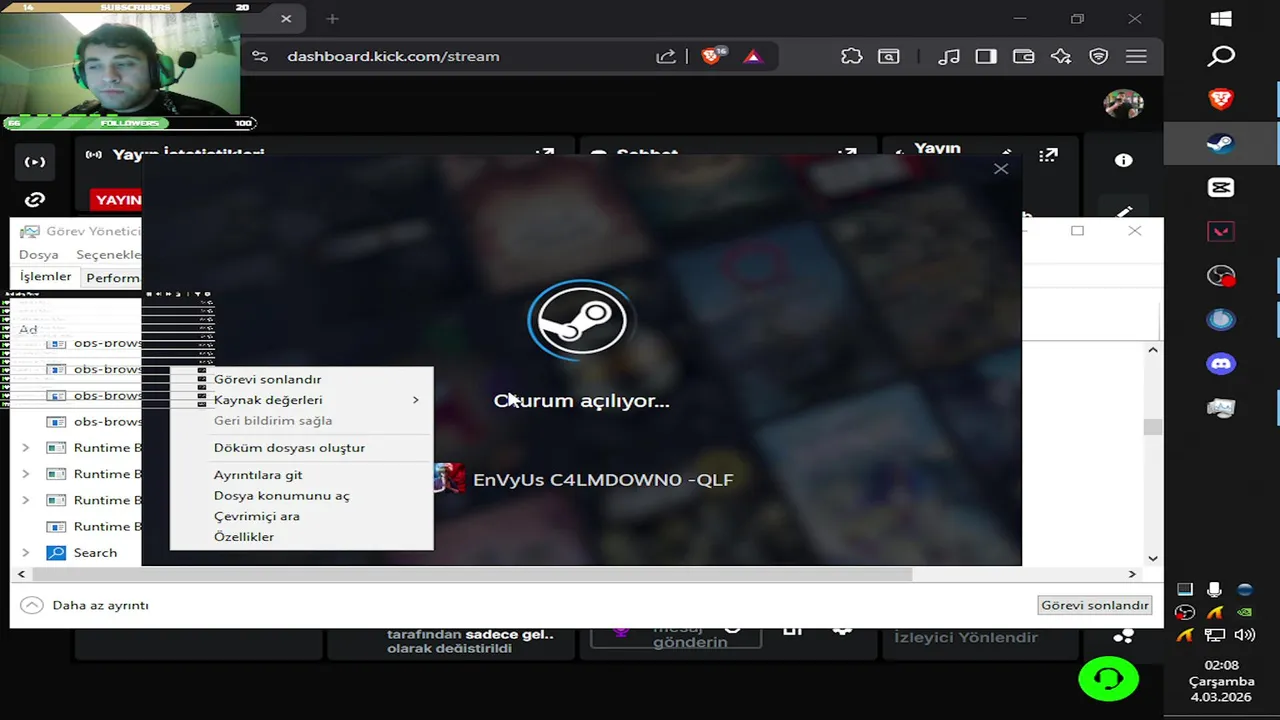The width and height of the screenshot is (1280, 720).
Task: Click the Kick sidebar link icon
Action: click(x=35, y=199)
